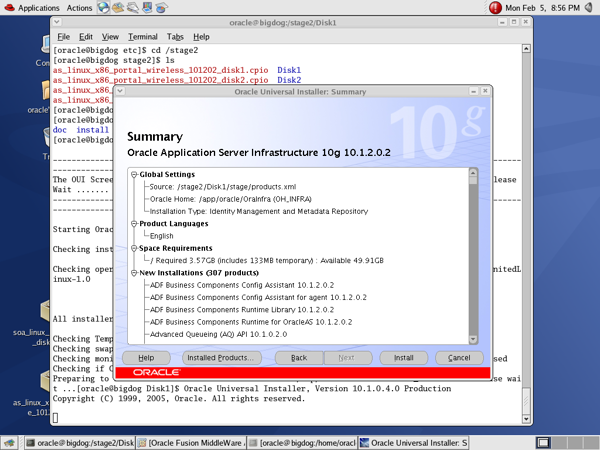Click terminal scrollbar up arrow

[527, 49]
